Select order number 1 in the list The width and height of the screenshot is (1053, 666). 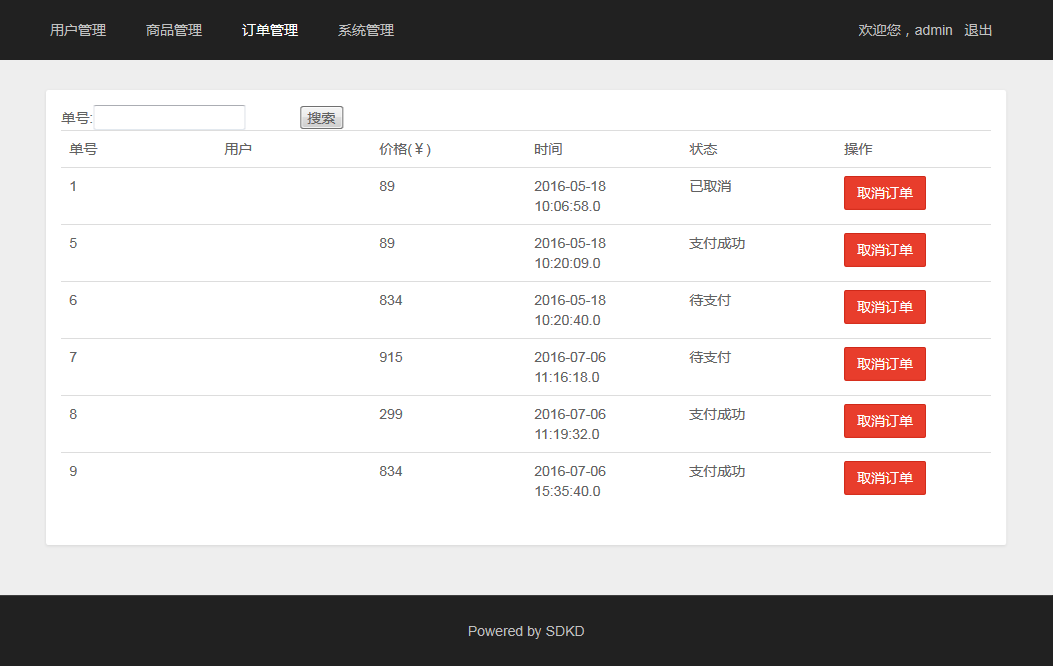pyautogui.click(x=72, y=185)
